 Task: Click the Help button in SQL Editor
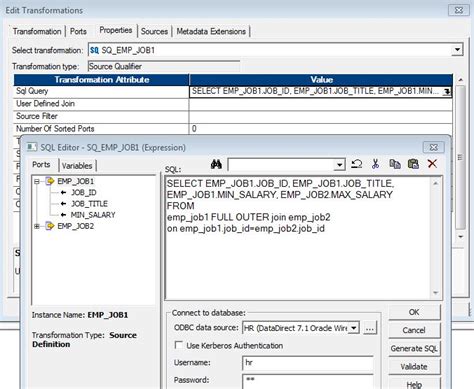coord(414,384)
